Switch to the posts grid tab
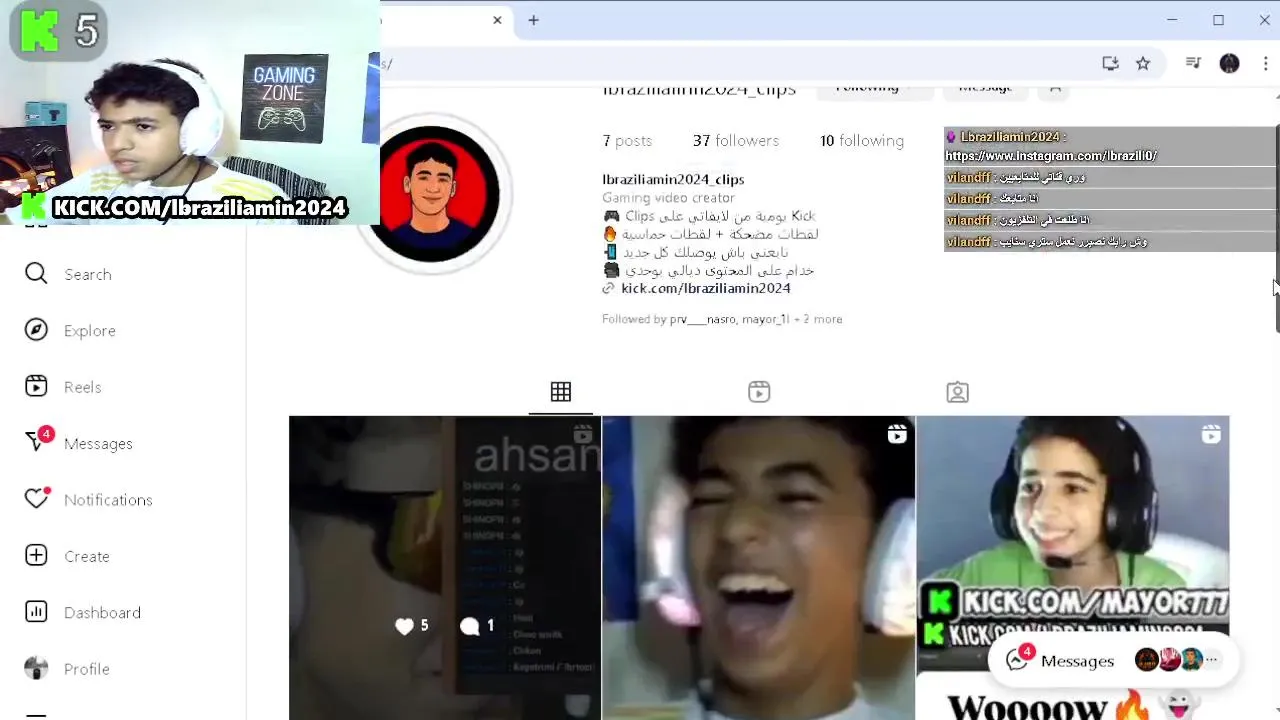The image size is (1280, 720). coord(561,392)
